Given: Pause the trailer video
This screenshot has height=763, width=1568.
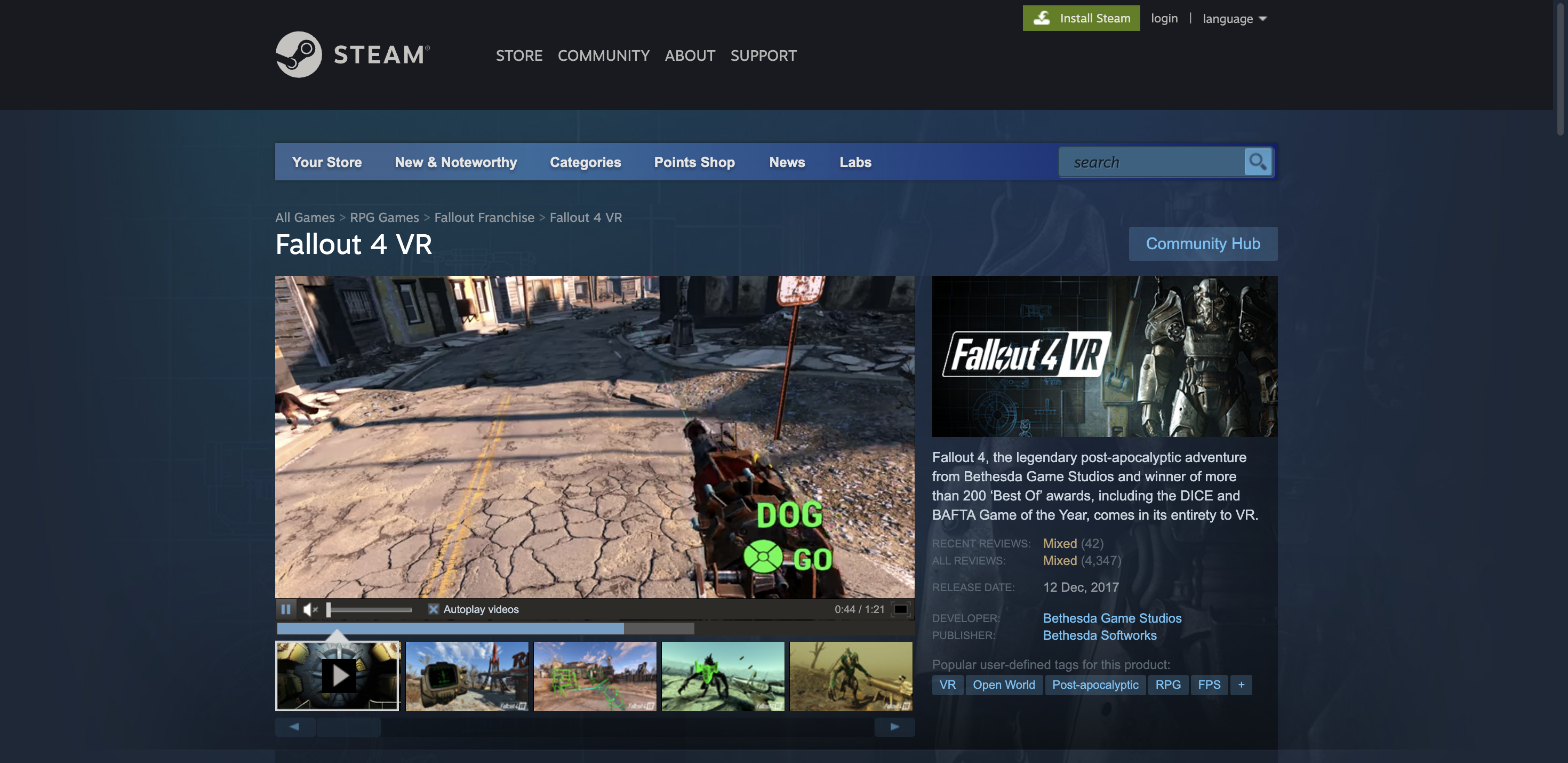Looking at the screenshot, I should [285, 609].
